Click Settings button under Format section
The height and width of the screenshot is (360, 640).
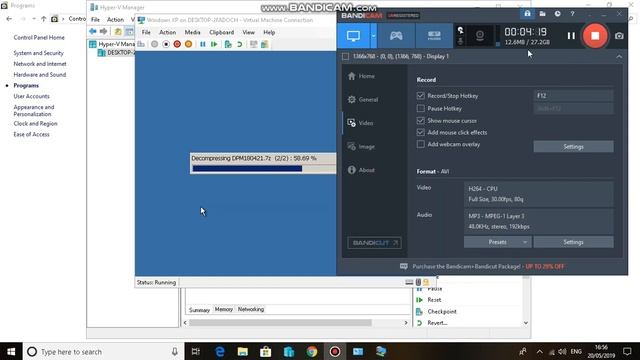click(573, 242)
